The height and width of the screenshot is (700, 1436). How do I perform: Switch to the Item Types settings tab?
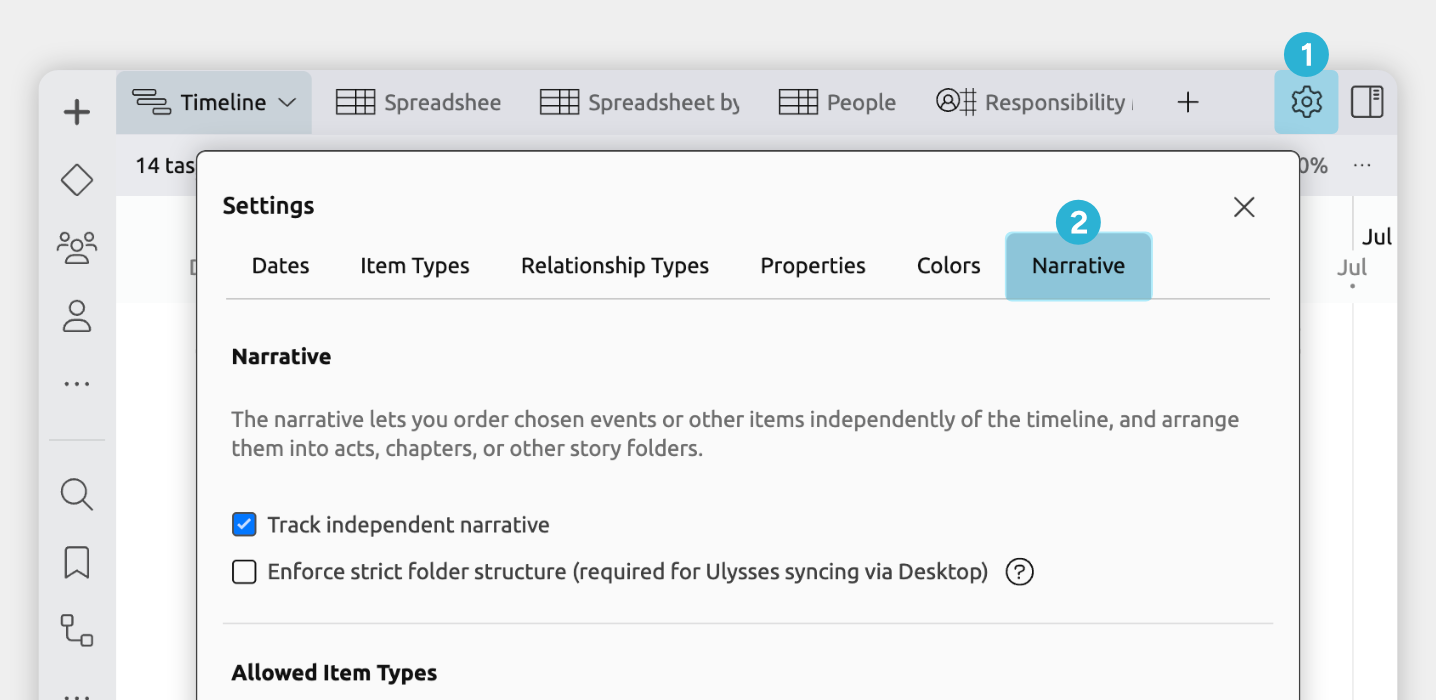tap(415, 266)
